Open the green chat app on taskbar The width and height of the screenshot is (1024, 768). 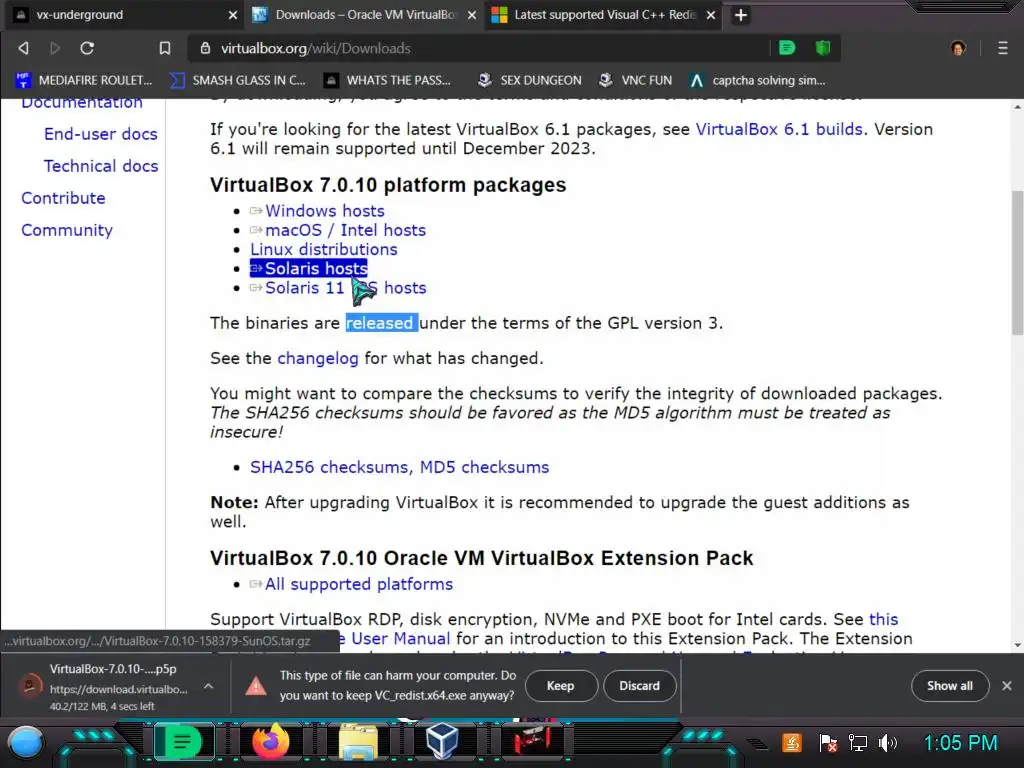click(x=183, y=743)
